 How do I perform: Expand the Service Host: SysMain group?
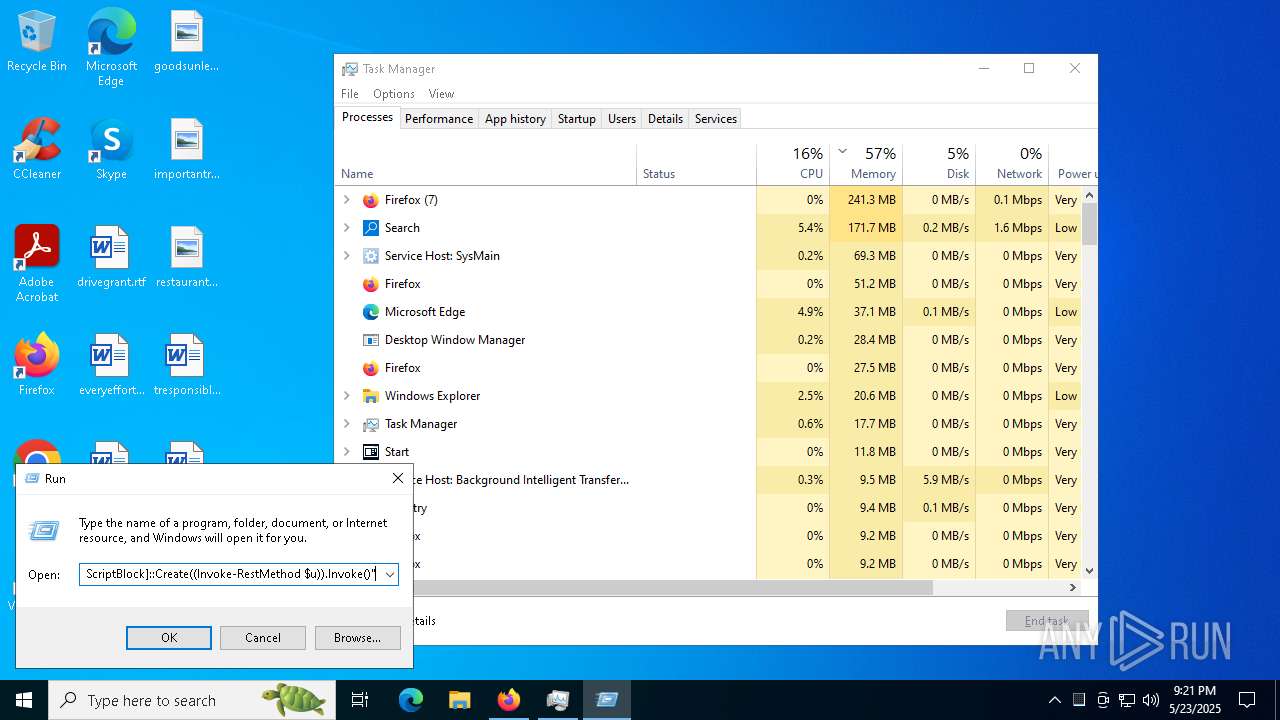347,256
